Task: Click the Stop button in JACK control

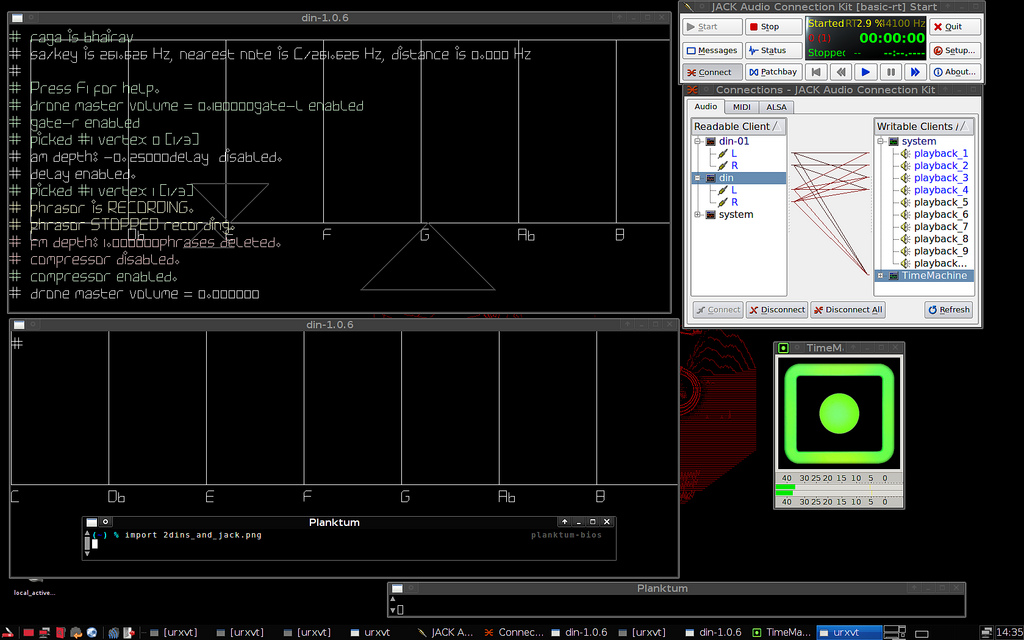Action: click(x=773, y=27)
